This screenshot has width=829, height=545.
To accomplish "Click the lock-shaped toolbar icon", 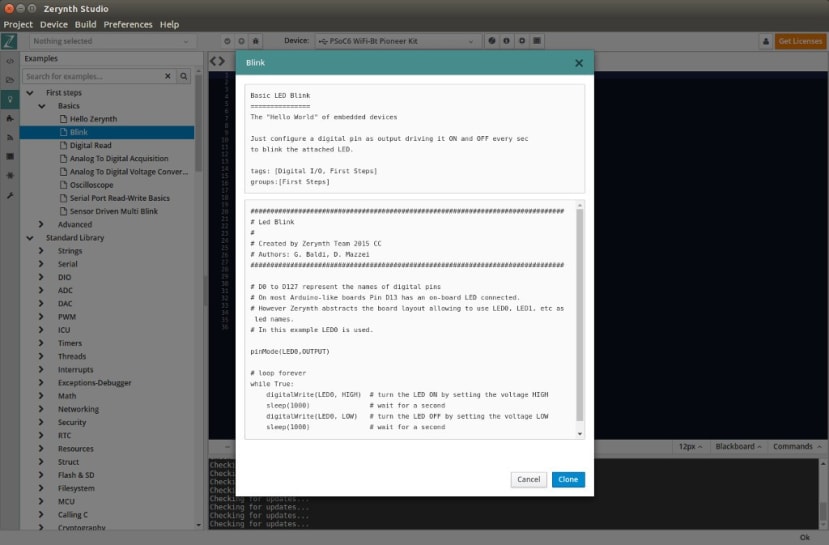I will click(x=256, y=41).
